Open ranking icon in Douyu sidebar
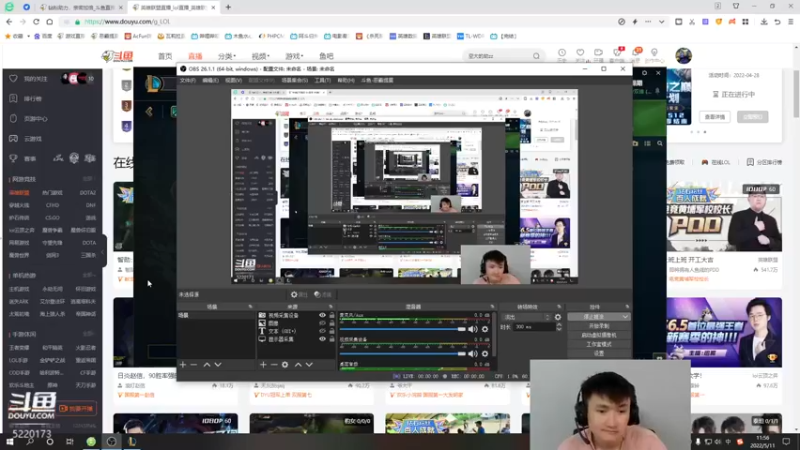The height and width of the screenshot is (450, 800). coord(13,98)
